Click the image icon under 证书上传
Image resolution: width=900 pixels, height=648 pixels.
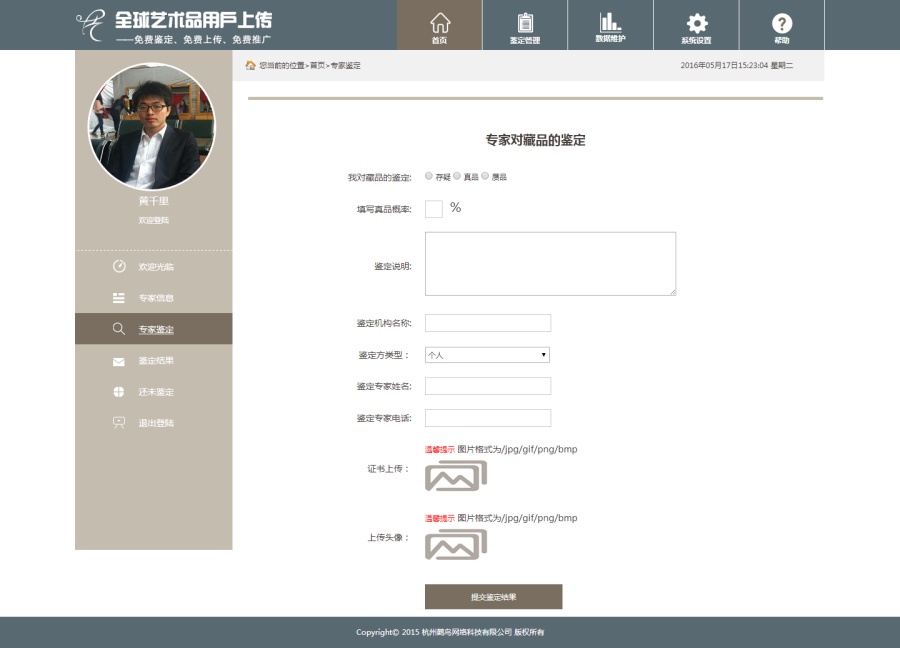[x=455, y=476]
